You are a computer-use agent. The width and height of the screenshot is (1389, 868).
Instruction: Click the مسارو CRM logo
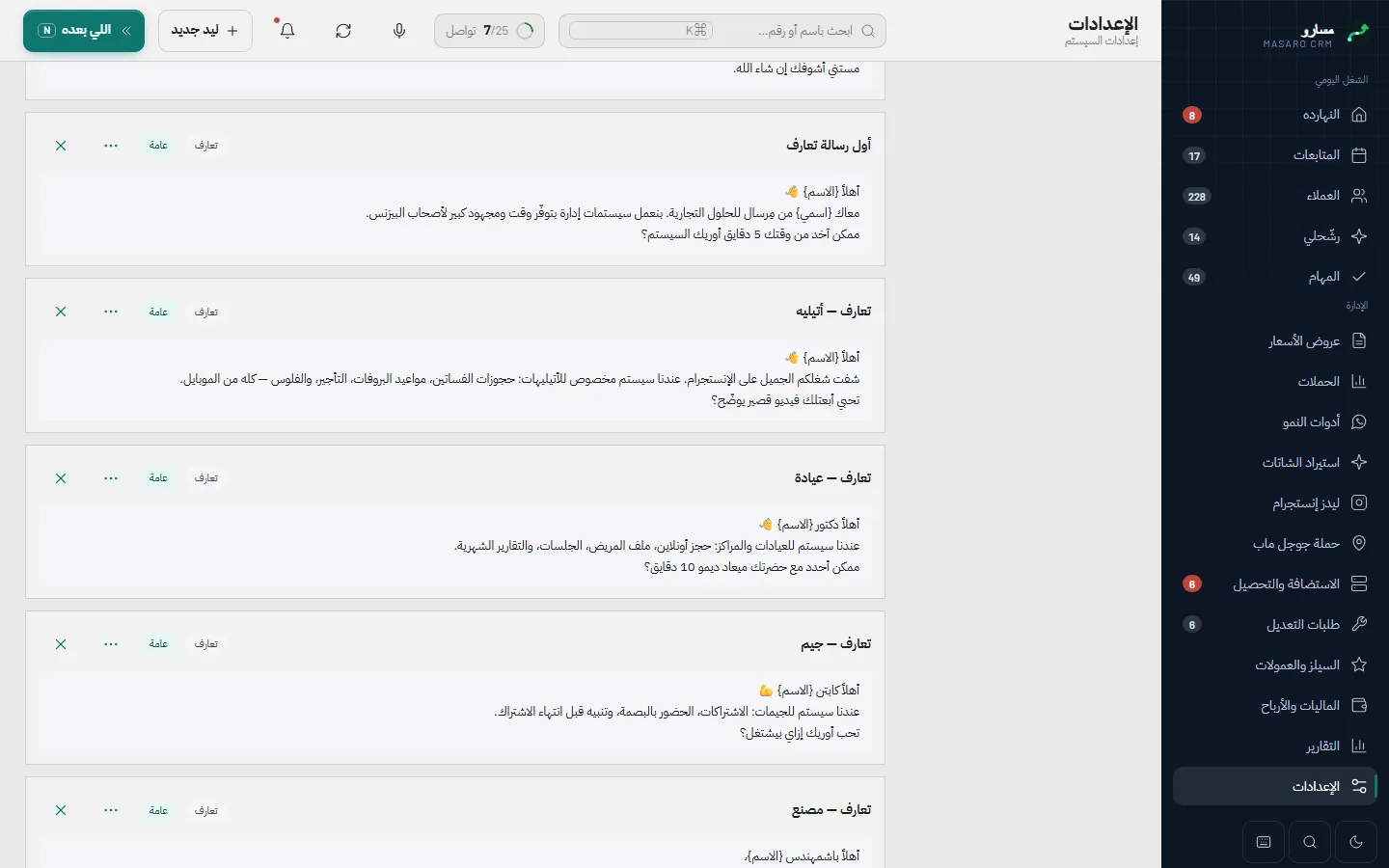click(x=1317, y=36)
